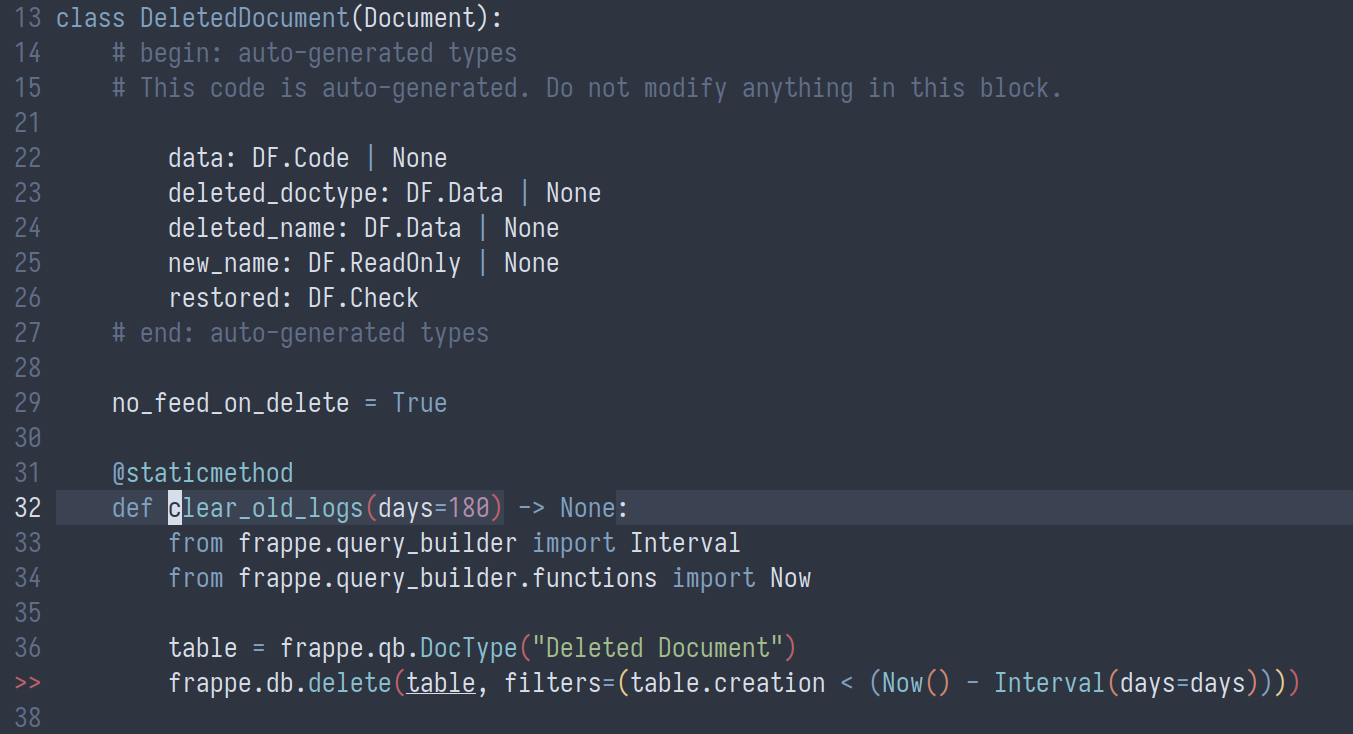This screenshot has width=1353, height=734.
Task: Place cursor on clear_old_logs function name
Action: pos(265,508)
